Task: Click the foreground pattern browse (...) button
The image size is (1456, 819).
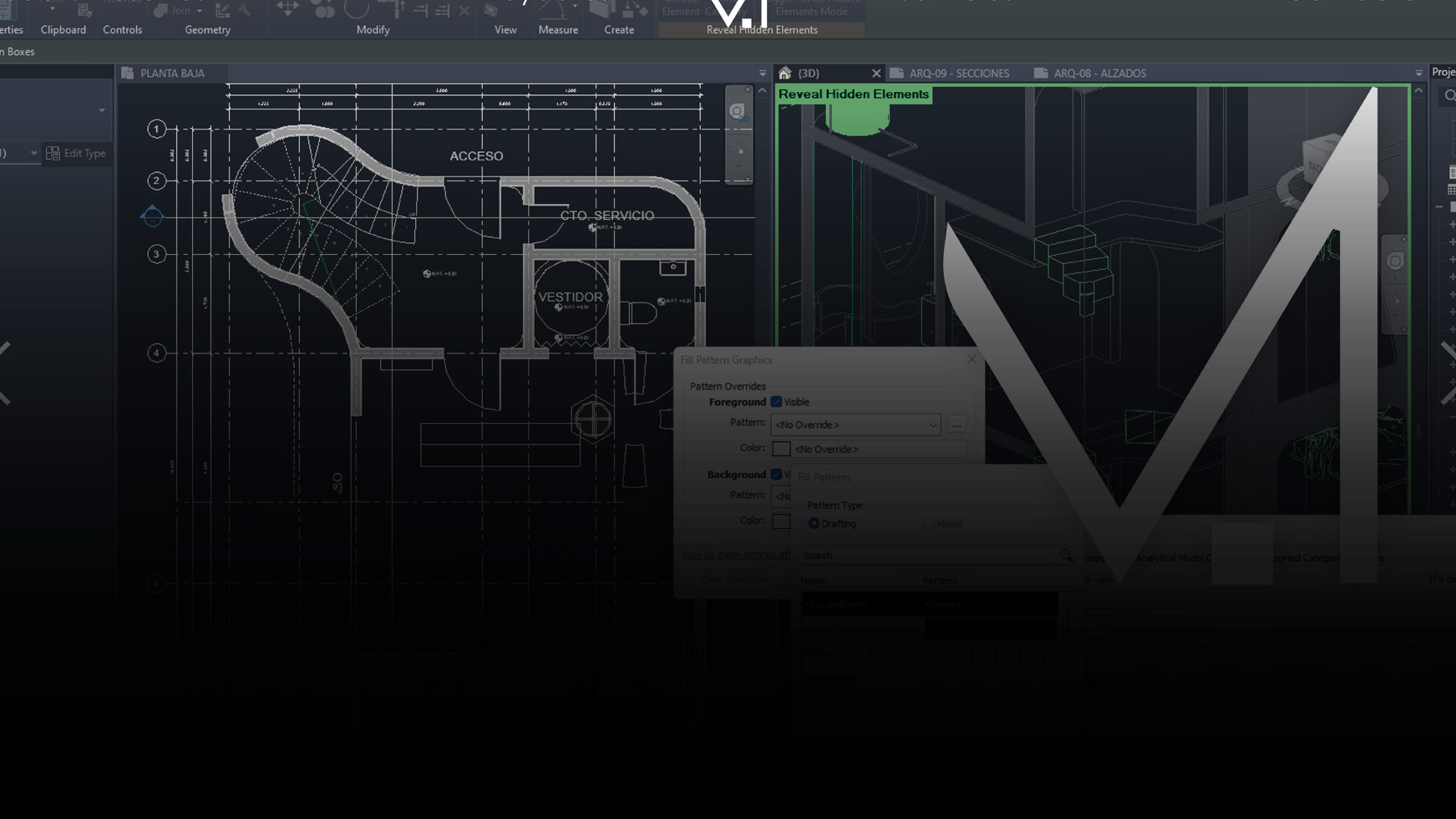Action: coord(956,425)
